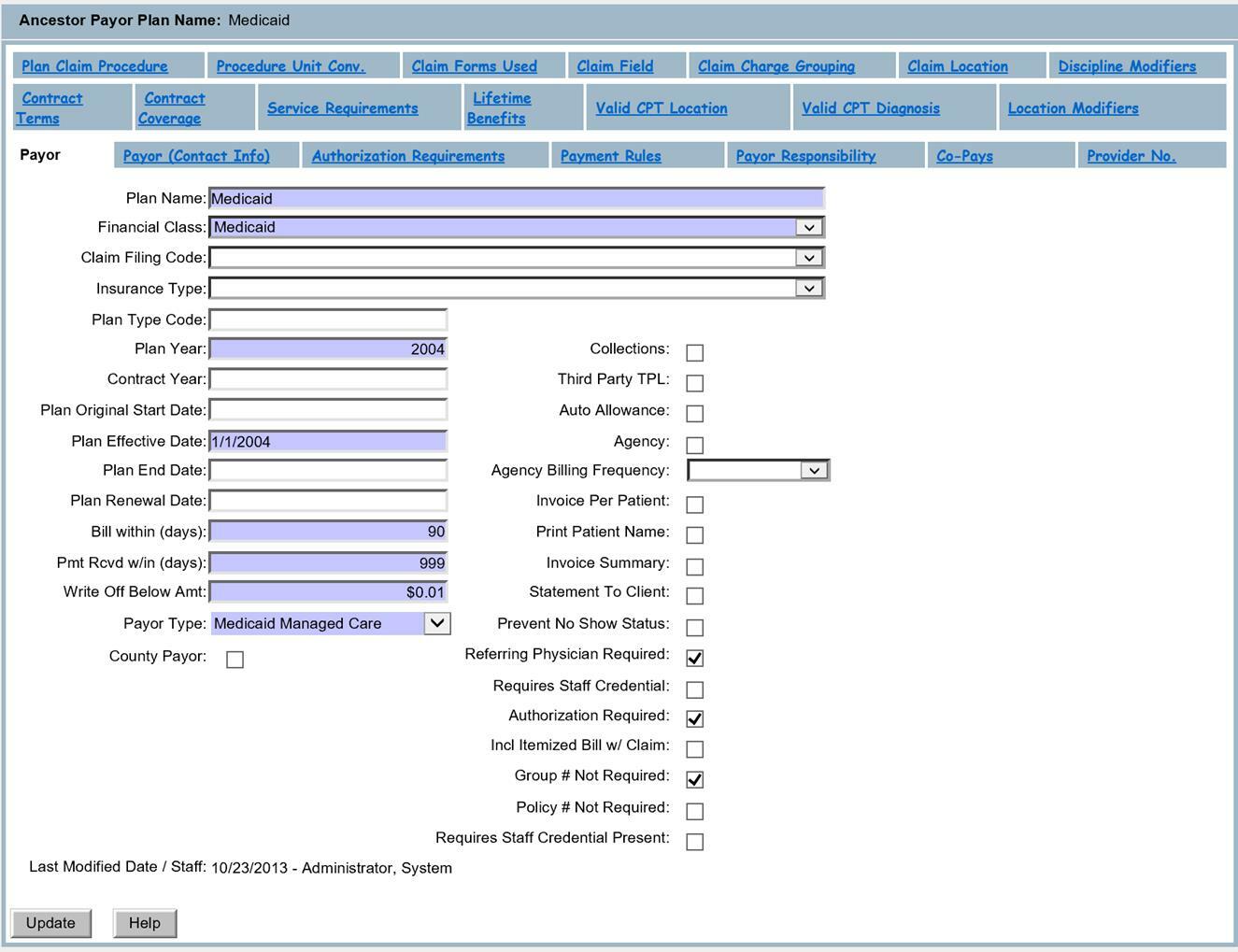This screenshot has height=952, width=1238.
Task: Open the Co-Pays tab
Action: click(x=963, y=156)
